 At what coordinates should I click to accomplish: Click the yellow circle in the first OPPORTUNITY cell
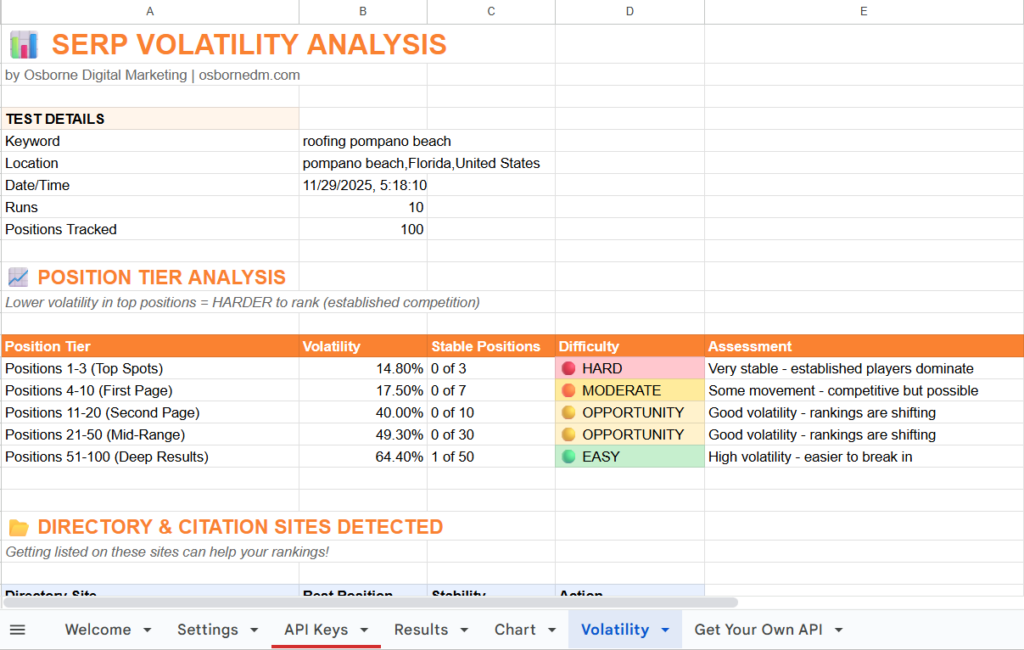pos(567,412)
